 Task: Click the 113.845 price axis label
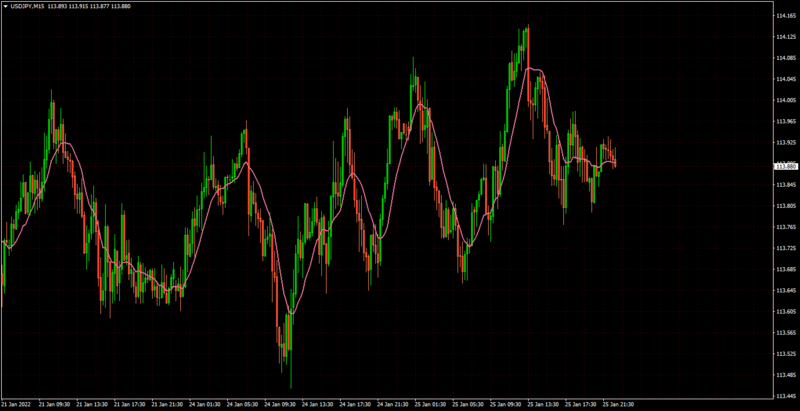click(785, 185)
